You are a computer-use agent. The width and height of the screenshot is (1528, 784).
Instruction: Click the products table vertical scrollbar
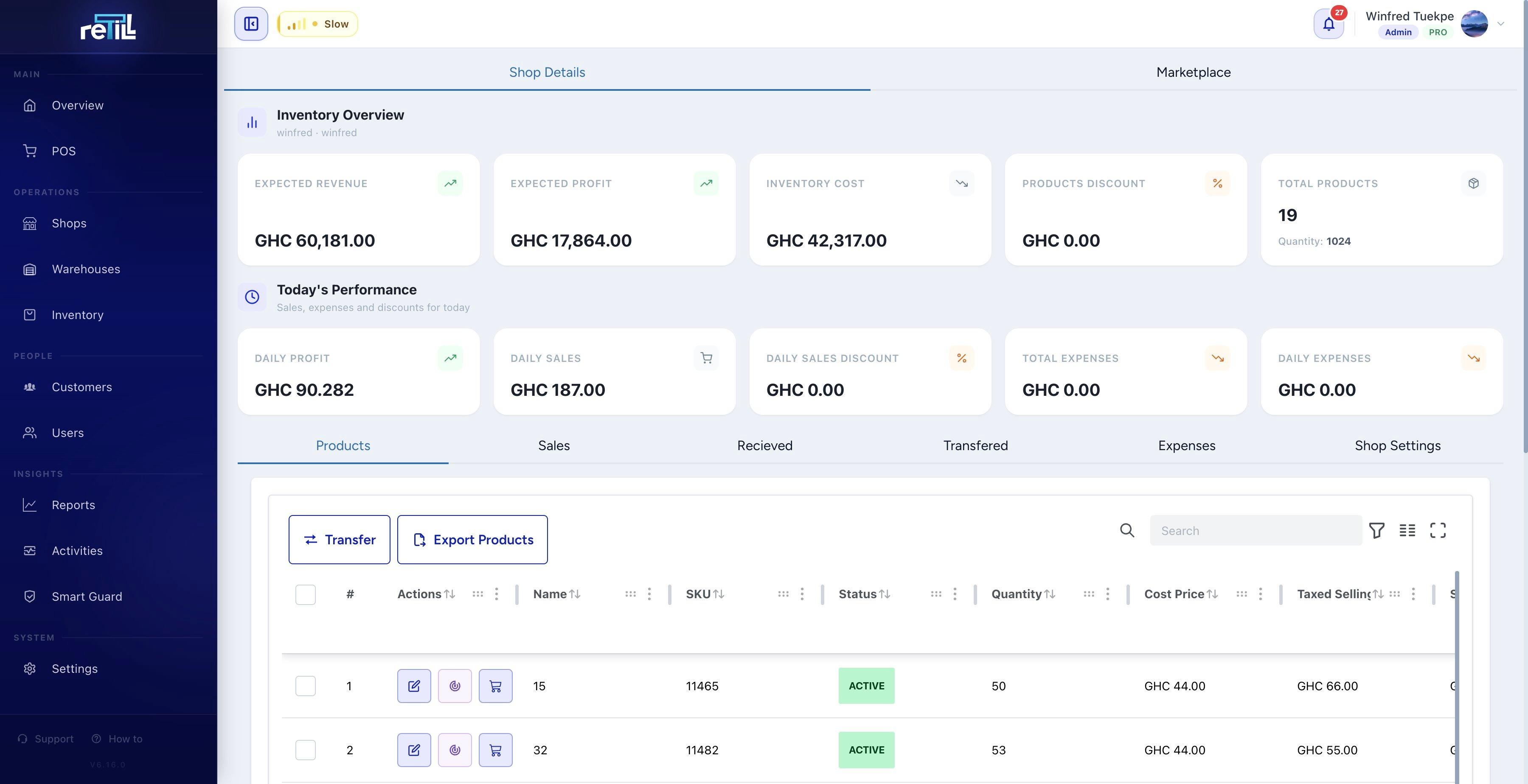pos(1457,677)
